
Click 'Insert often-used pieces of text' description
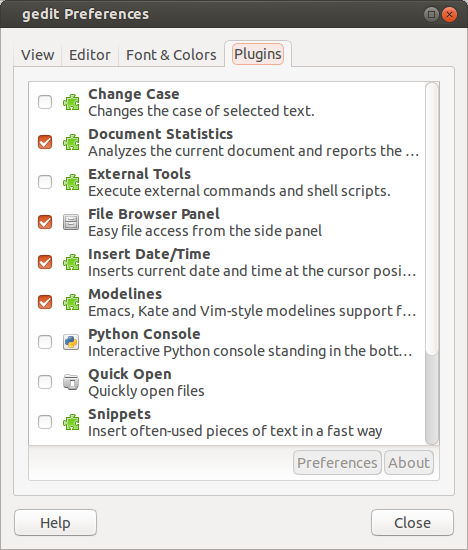235,431
